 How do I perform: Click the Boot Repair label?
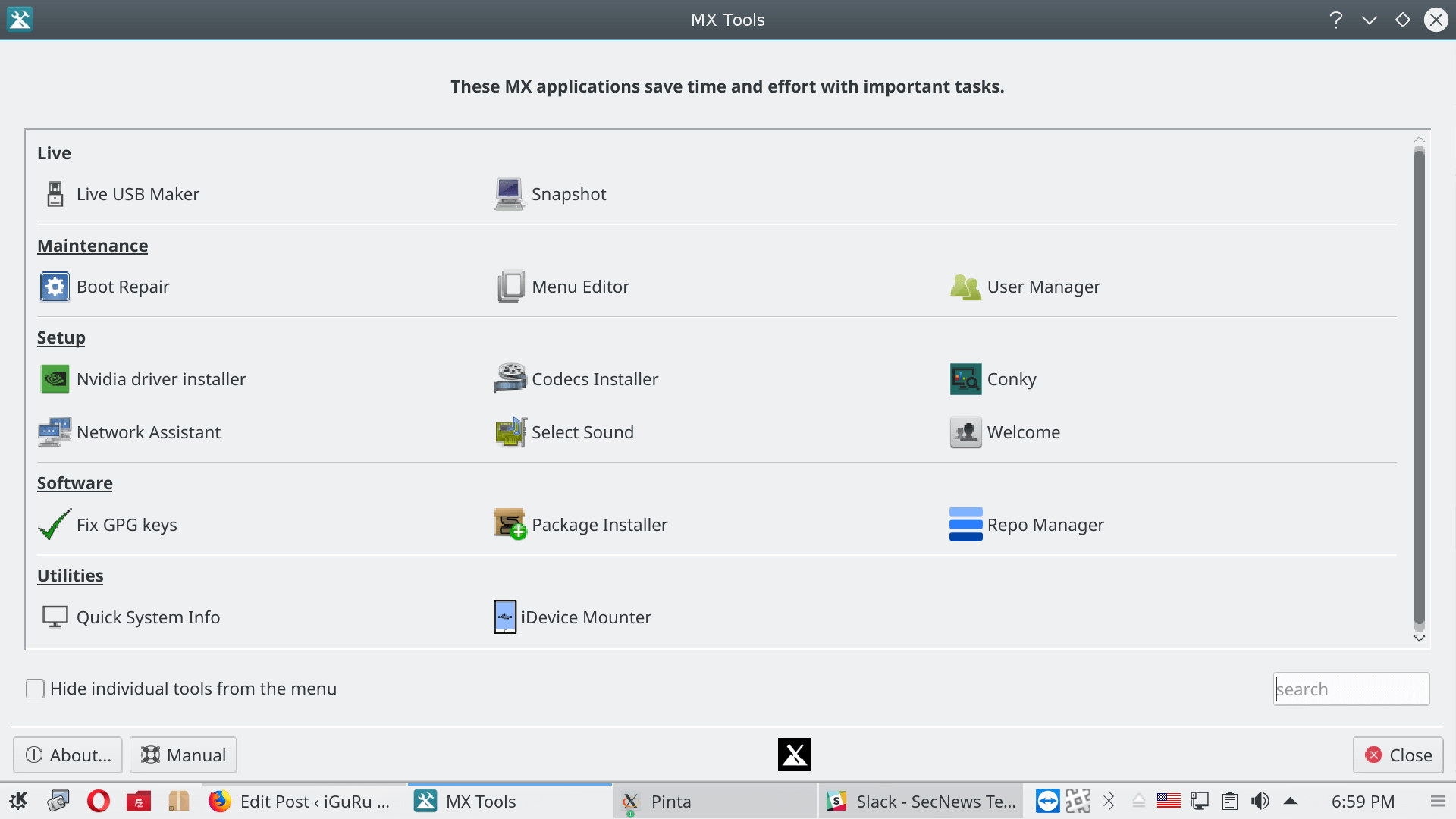click(x=123, y=287)
